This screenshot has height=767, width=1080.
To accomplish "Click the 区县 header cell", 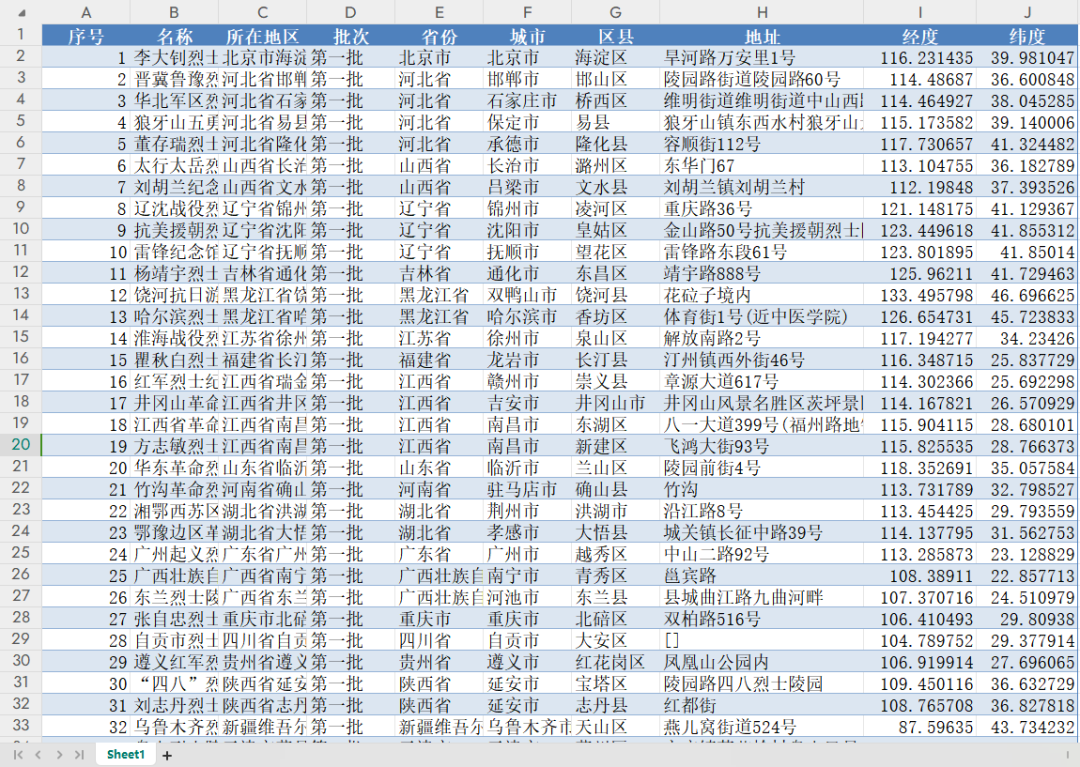I will click(x=615, y=36).
